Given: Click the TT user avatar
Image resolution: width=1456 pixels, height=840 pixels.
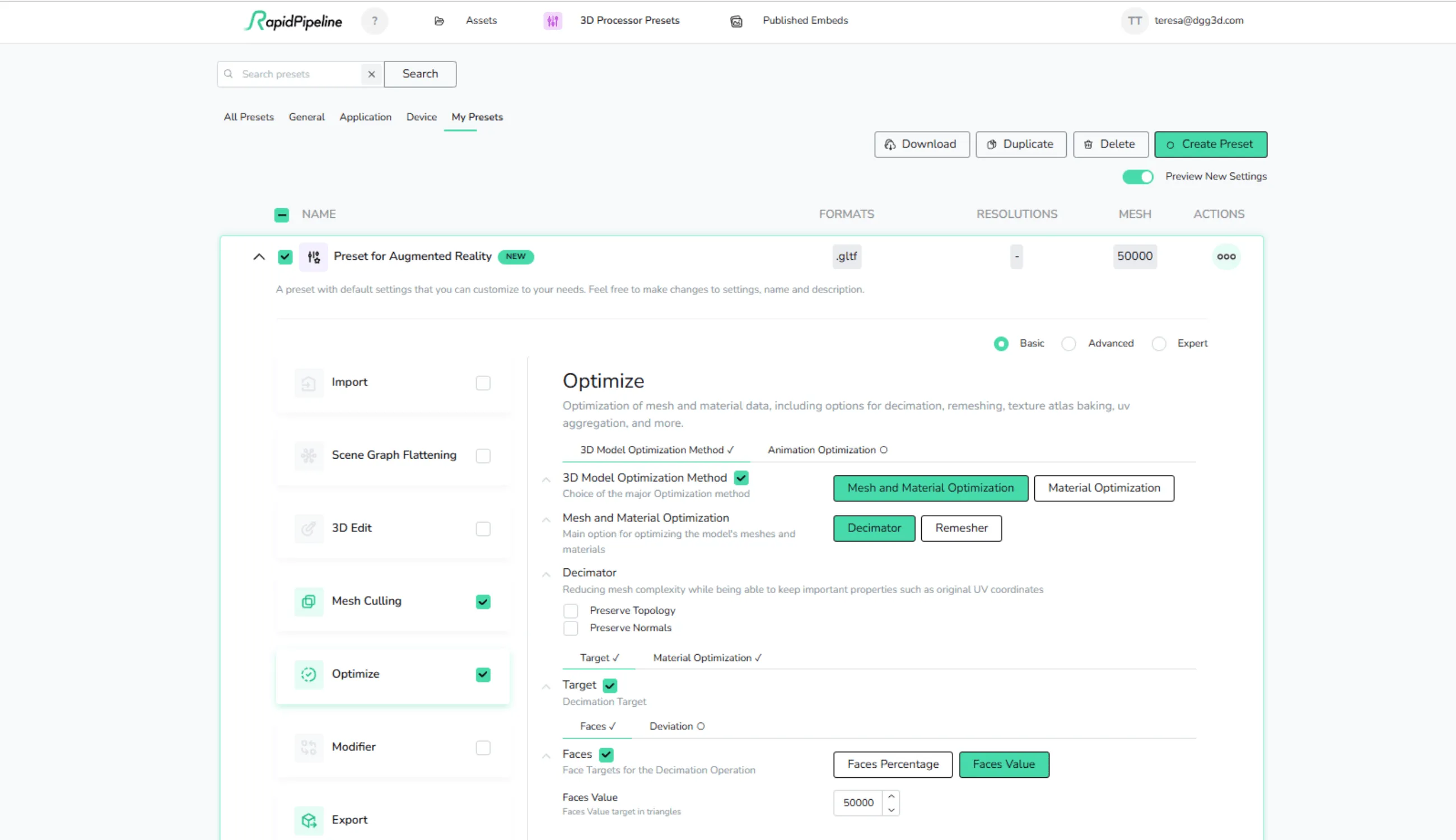Looking at the screenshot, I should pos(1134,21).
